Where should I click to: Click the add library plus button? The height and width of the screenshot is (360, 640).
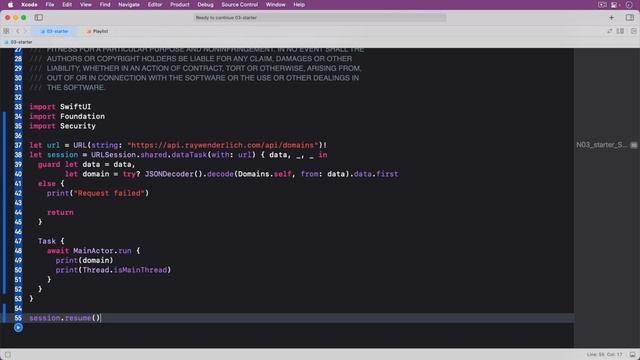click(611, 18)
